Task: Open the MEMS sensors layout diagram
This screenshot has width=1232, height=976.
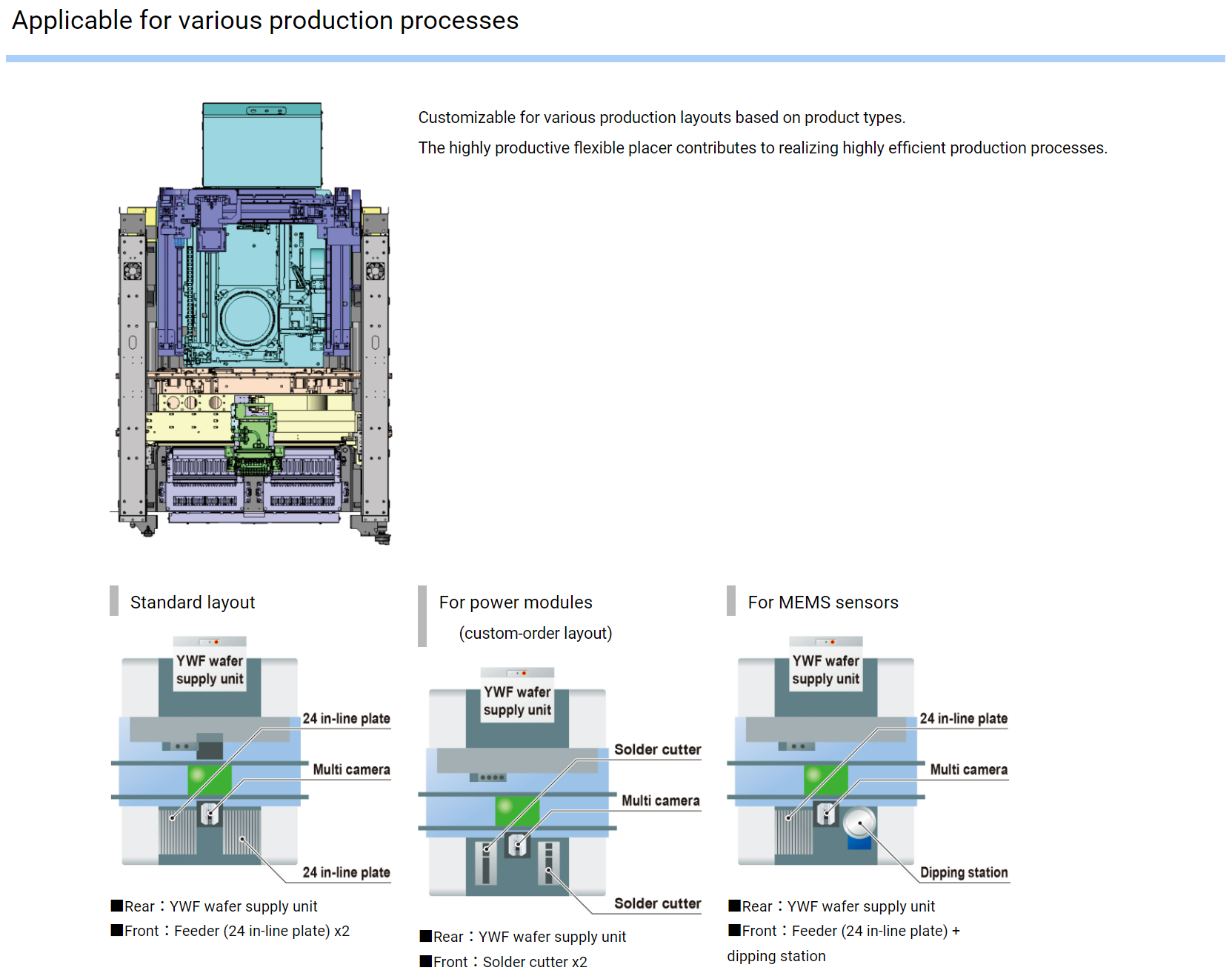Action: click(x=868, y=759)
